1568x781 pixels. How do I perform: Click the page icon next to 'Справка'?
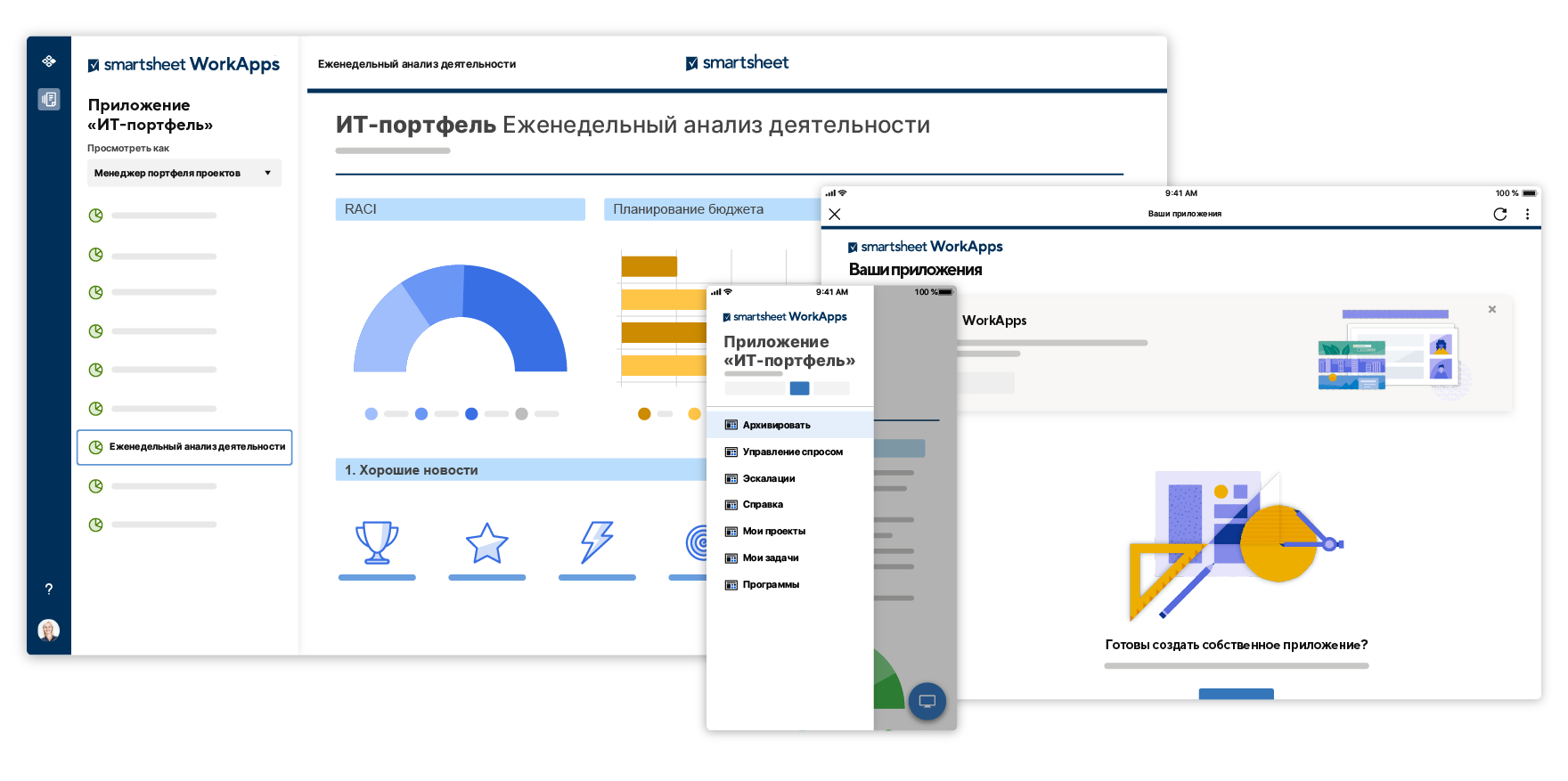pyautogui.click(x=731, y=504)
